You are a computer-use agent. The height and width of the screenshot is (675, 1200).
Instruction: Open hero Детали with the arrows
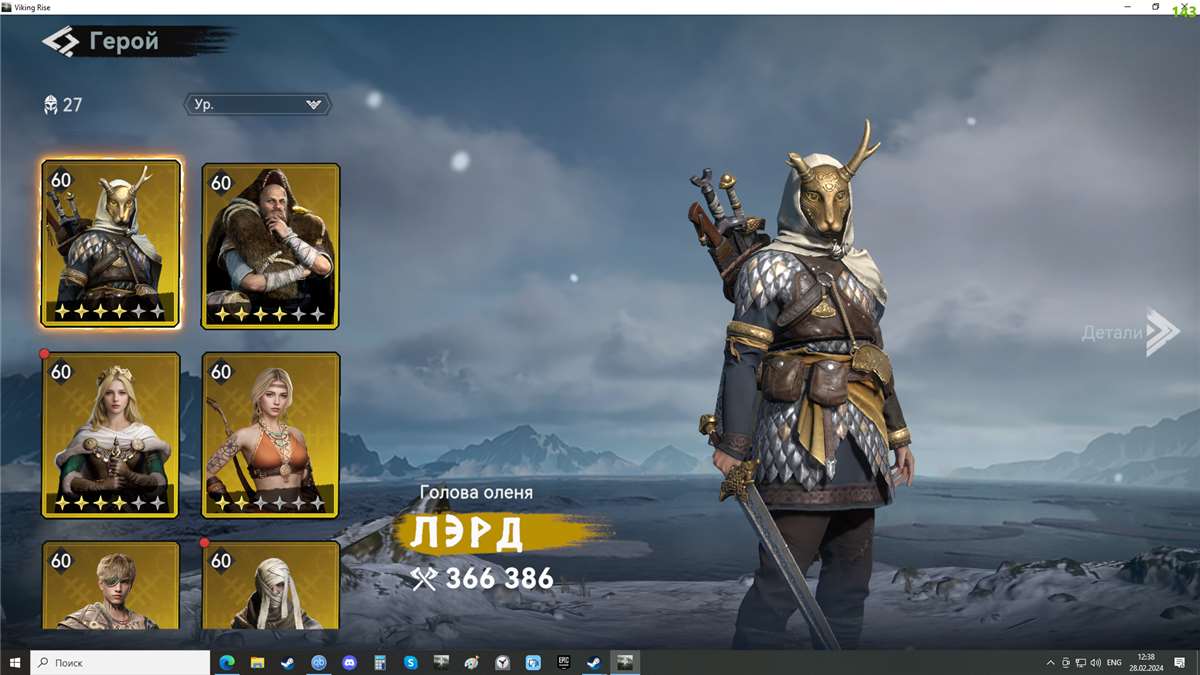(1131, 332)
